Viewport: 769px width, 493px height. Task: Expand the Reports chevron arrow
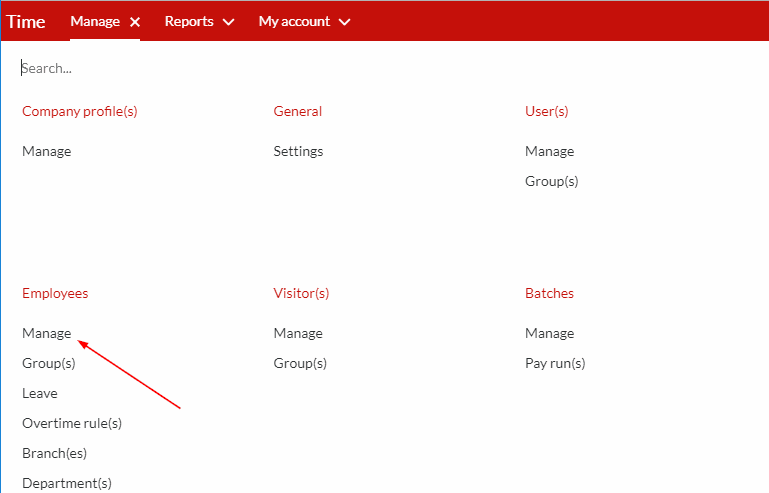[229, 22]
